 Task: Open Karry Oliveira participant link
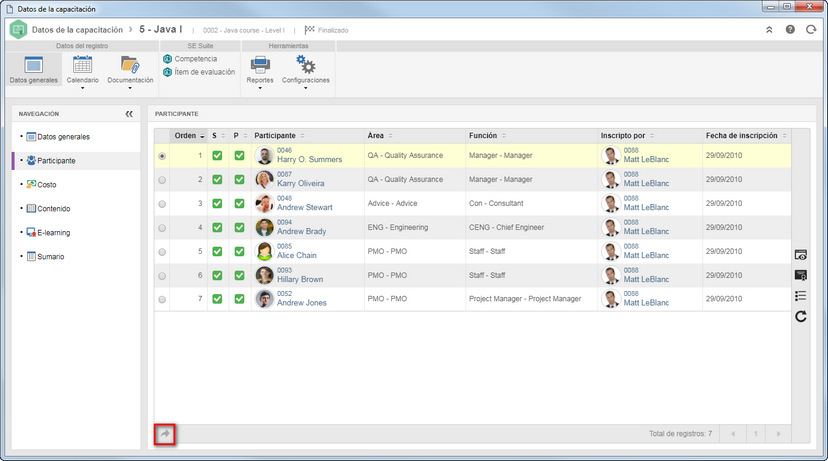click(300, 184)
